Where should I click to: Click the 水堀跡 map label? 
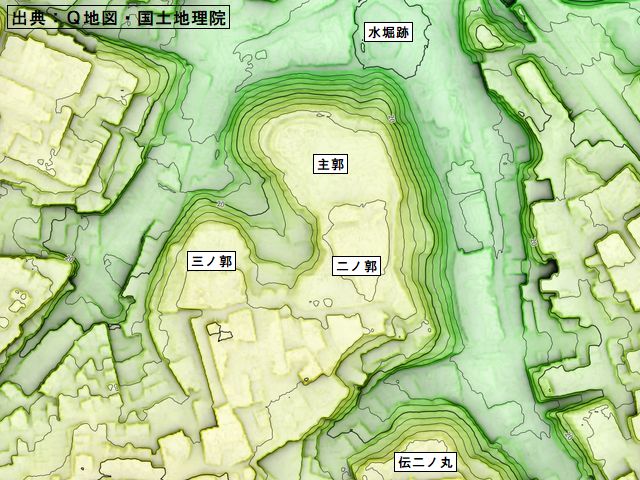click(389, 32)
